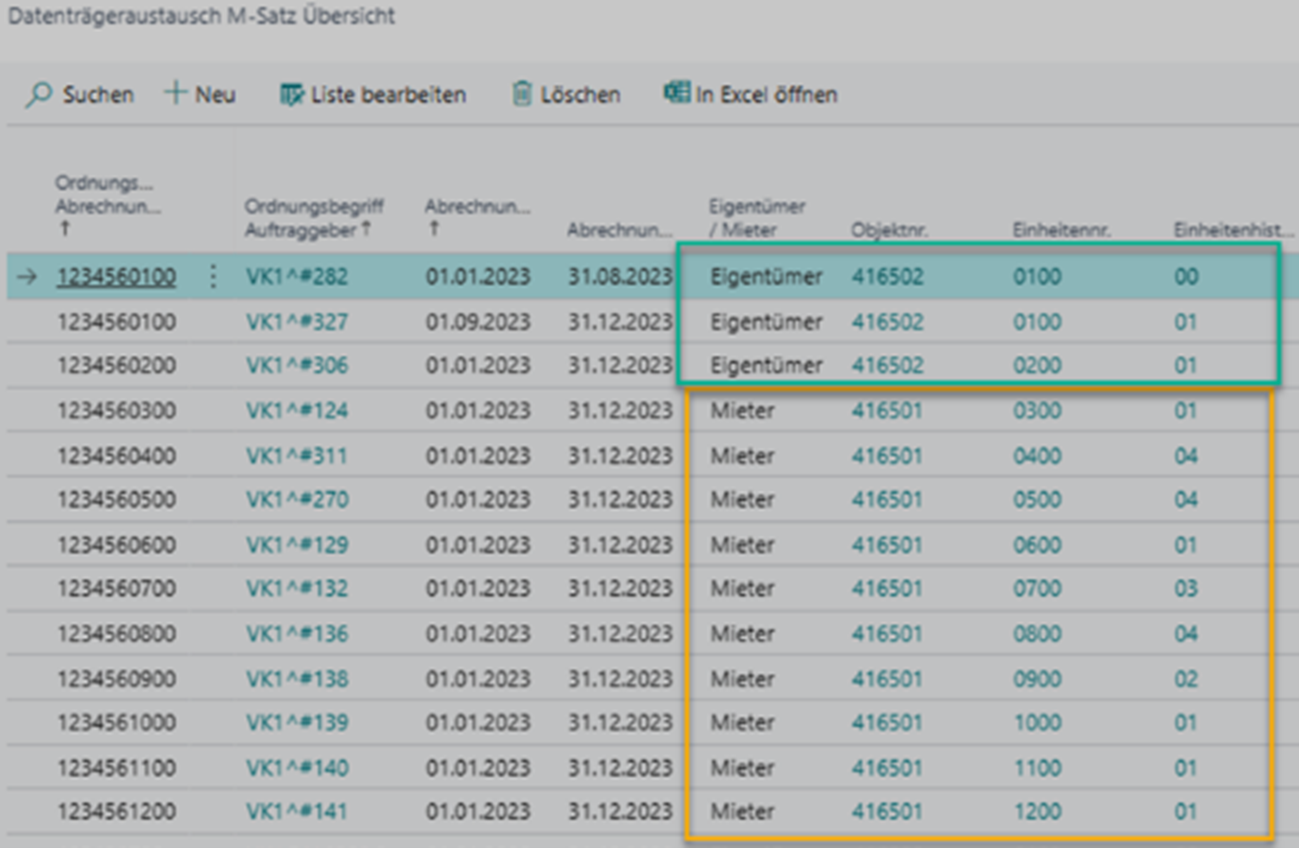Click the Excel icon in toolbar

click(x=676, y=94)
